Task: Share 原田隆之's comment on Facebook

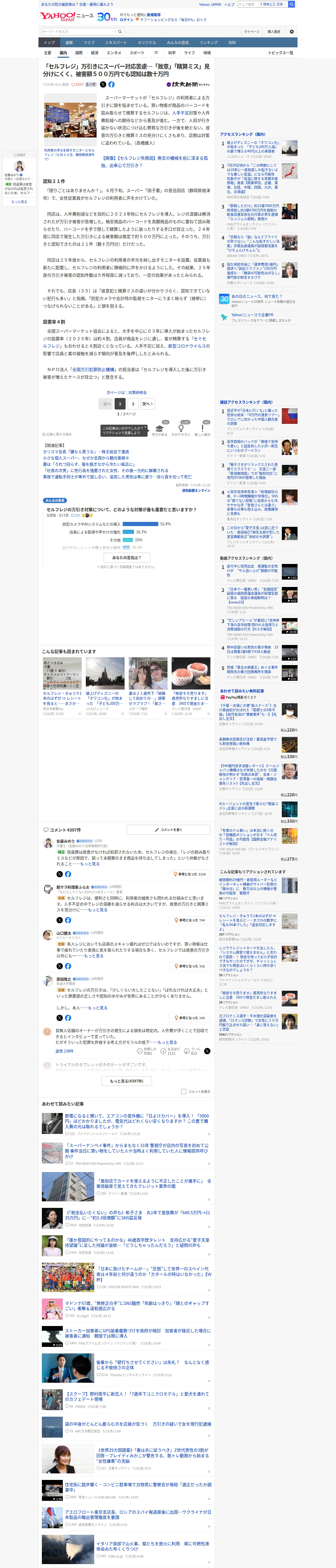Action: (x=68, y=1018)
